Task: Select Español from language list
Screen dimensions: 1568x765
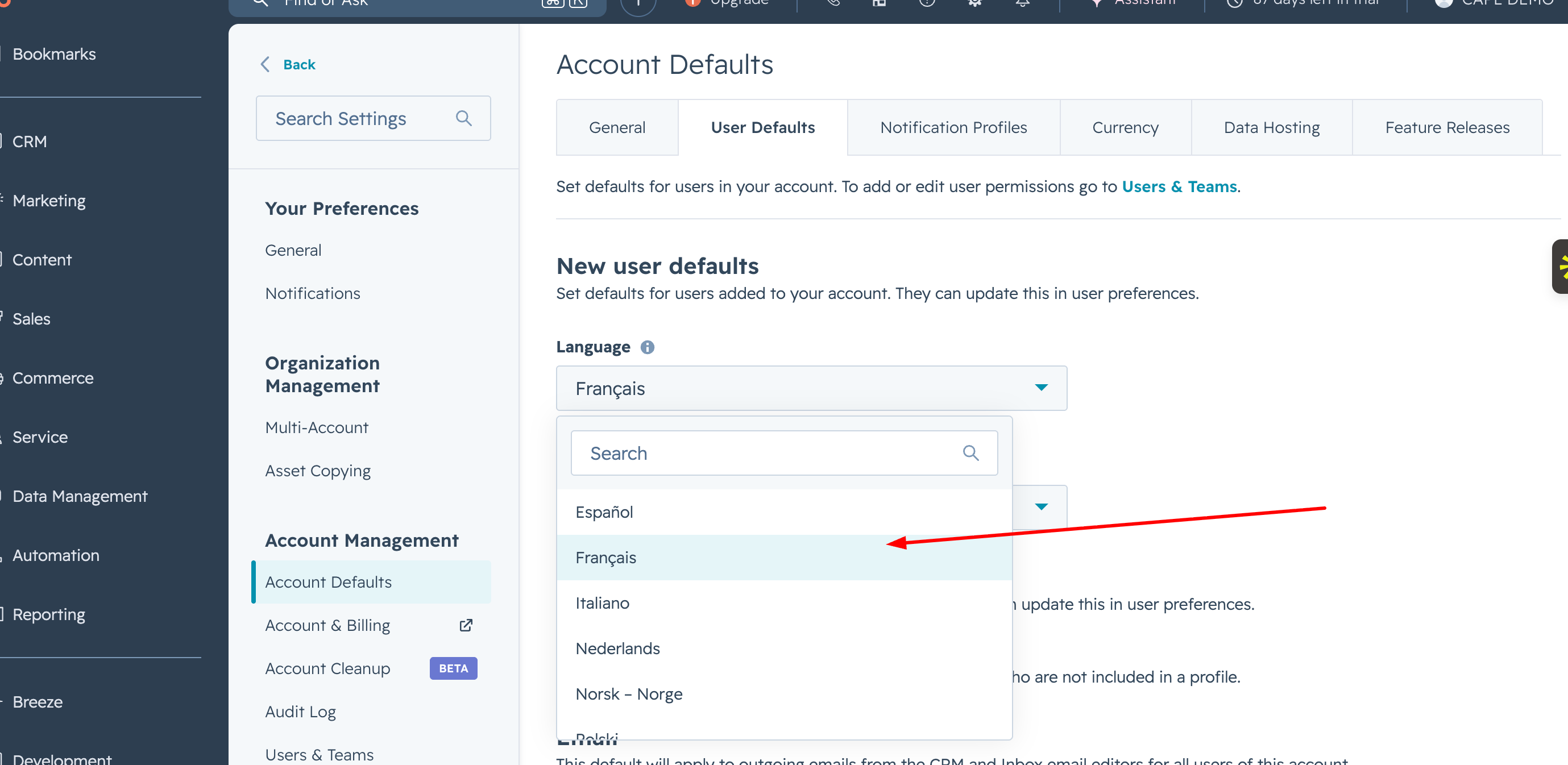Action: point(604,512)
